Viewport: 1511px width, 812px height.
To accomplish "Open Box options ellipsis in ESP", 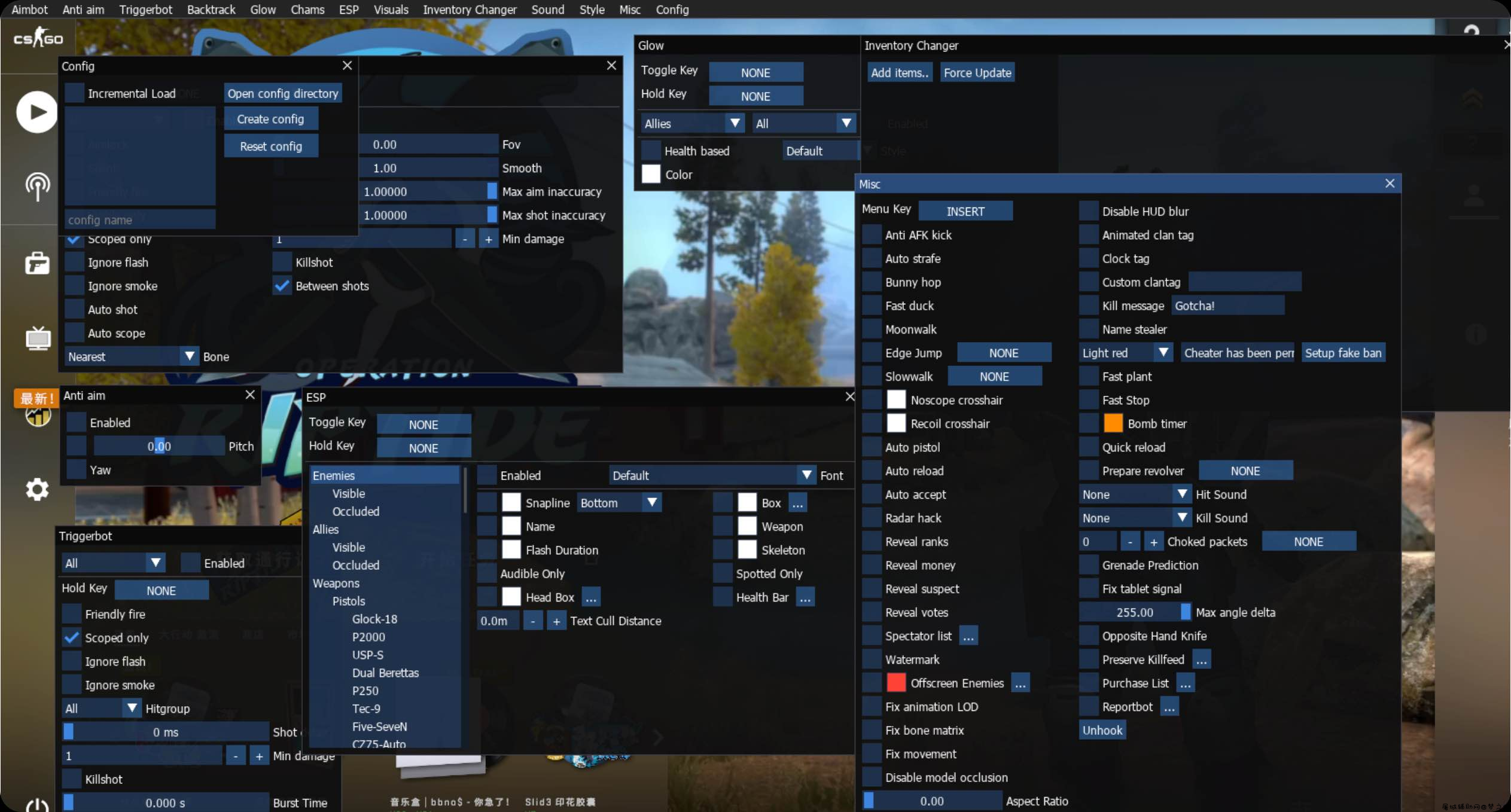I will pyautogui.click(x=797, y=503).
